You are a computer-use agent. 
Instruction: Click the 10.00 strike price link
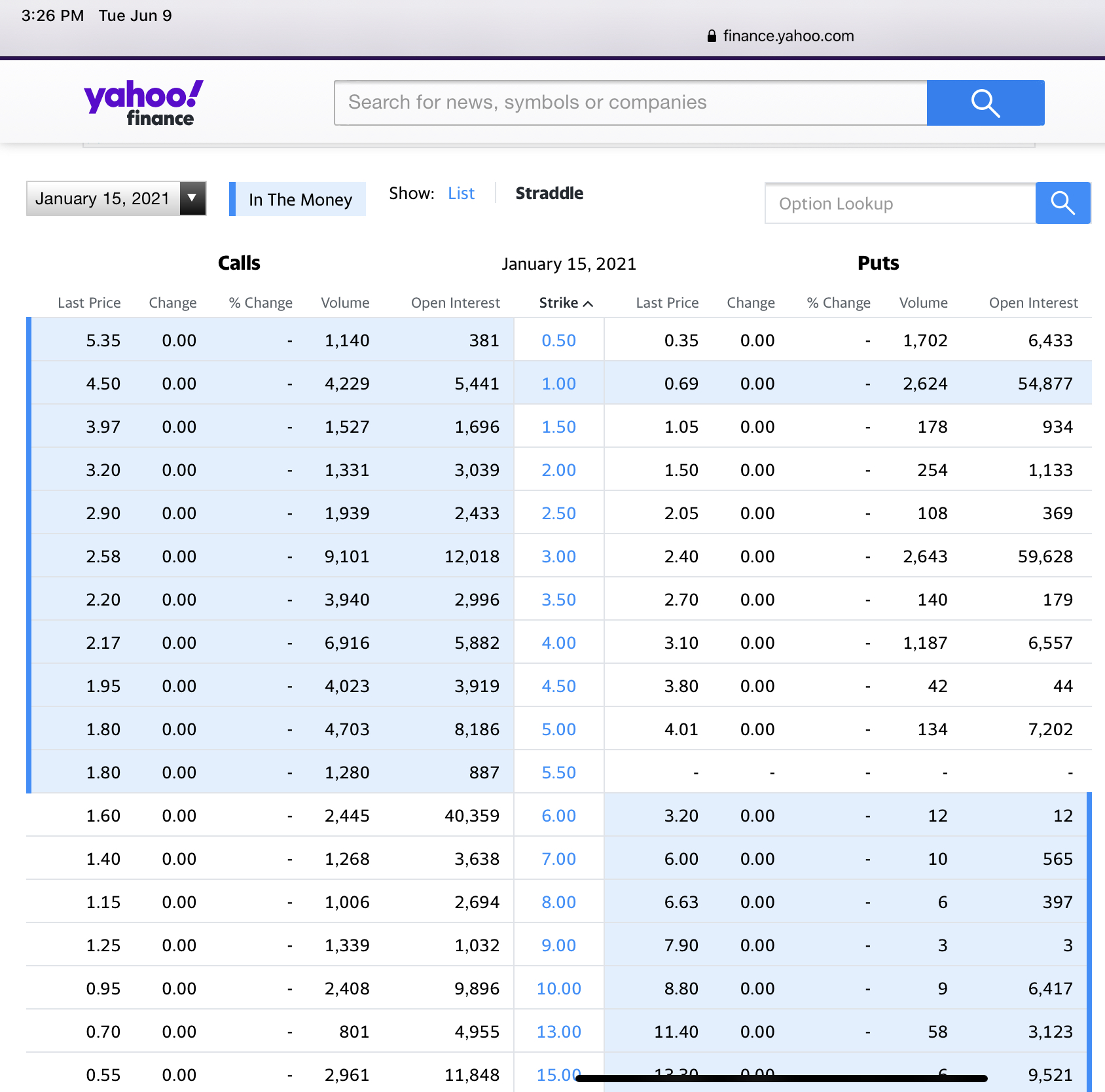pos(558,989)
